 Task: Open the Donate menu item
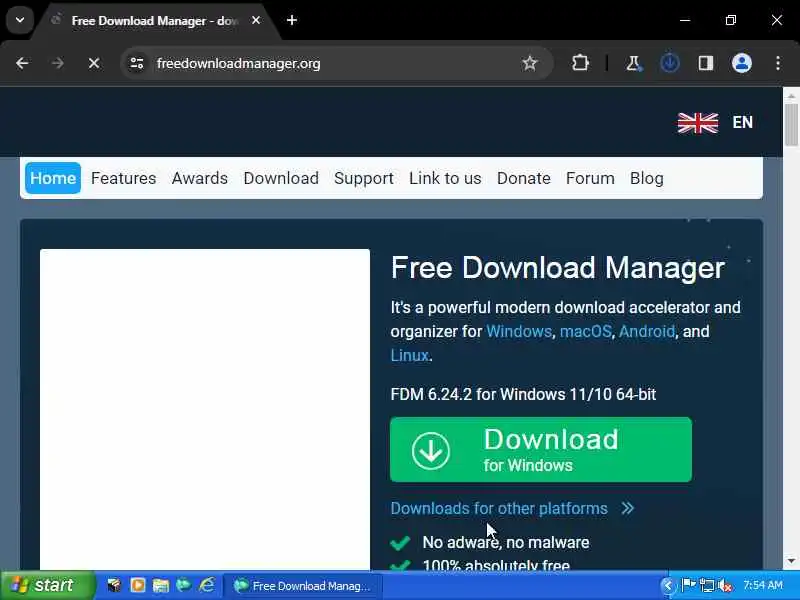tap(524, 178)
